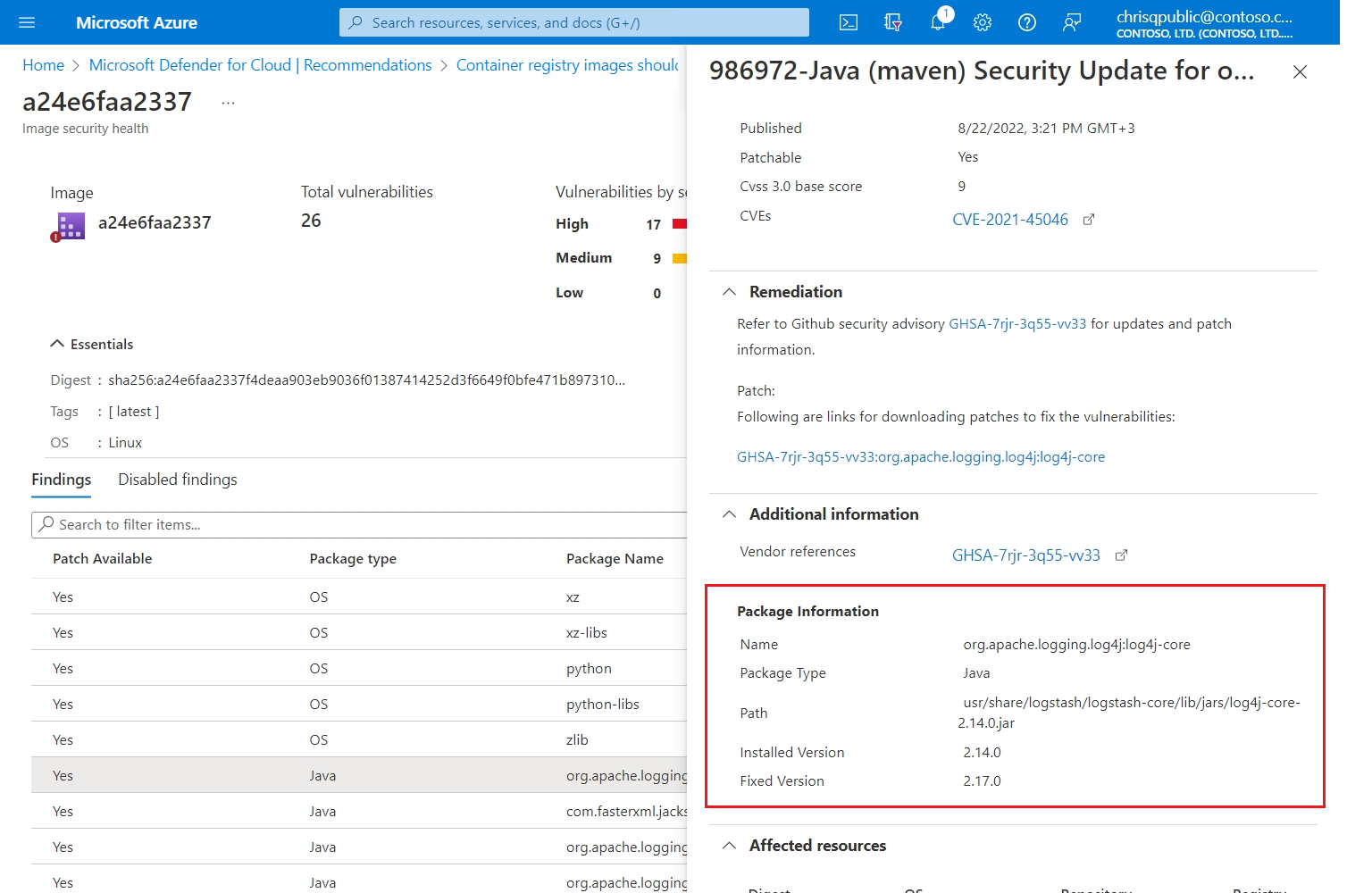The image size is (1372, 893).
Task: Focus the Search resources, services, and docs box
Action: pos(574,22)
